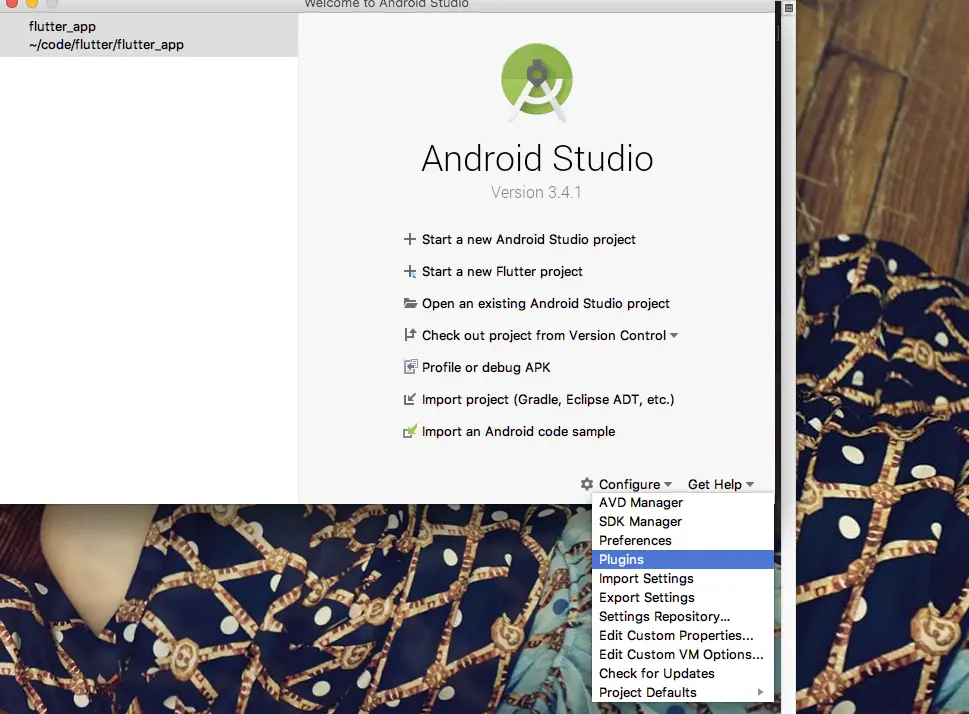Open Settings Repository... menu entry

coord(682,616)
